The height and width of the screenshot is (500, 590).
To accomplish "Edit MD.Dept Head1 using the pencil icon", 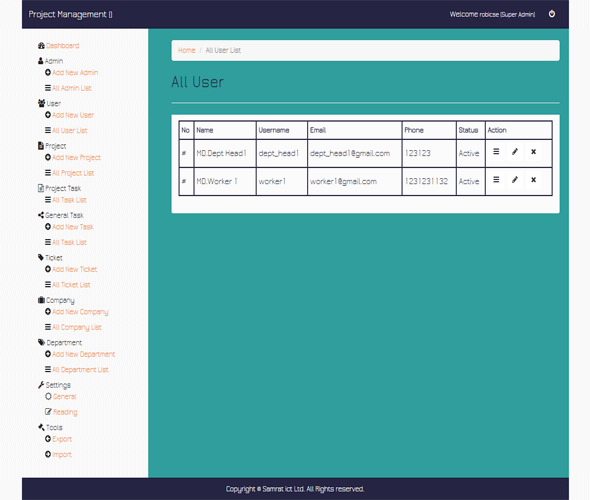I will click(x=514, y=152).
